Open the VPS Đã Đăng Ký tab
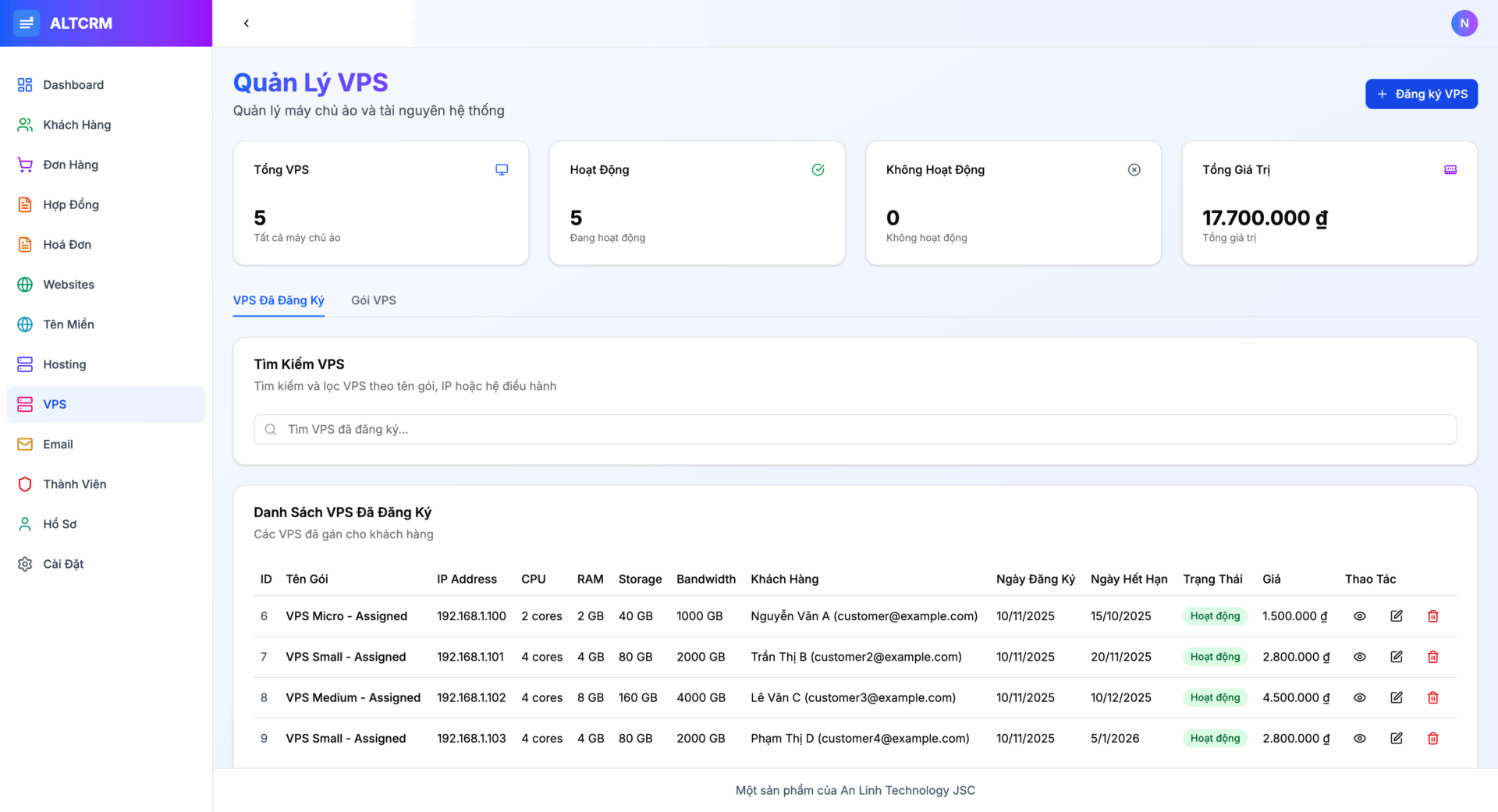Viewport: 1498px width, 812px height. coord(278,300)
